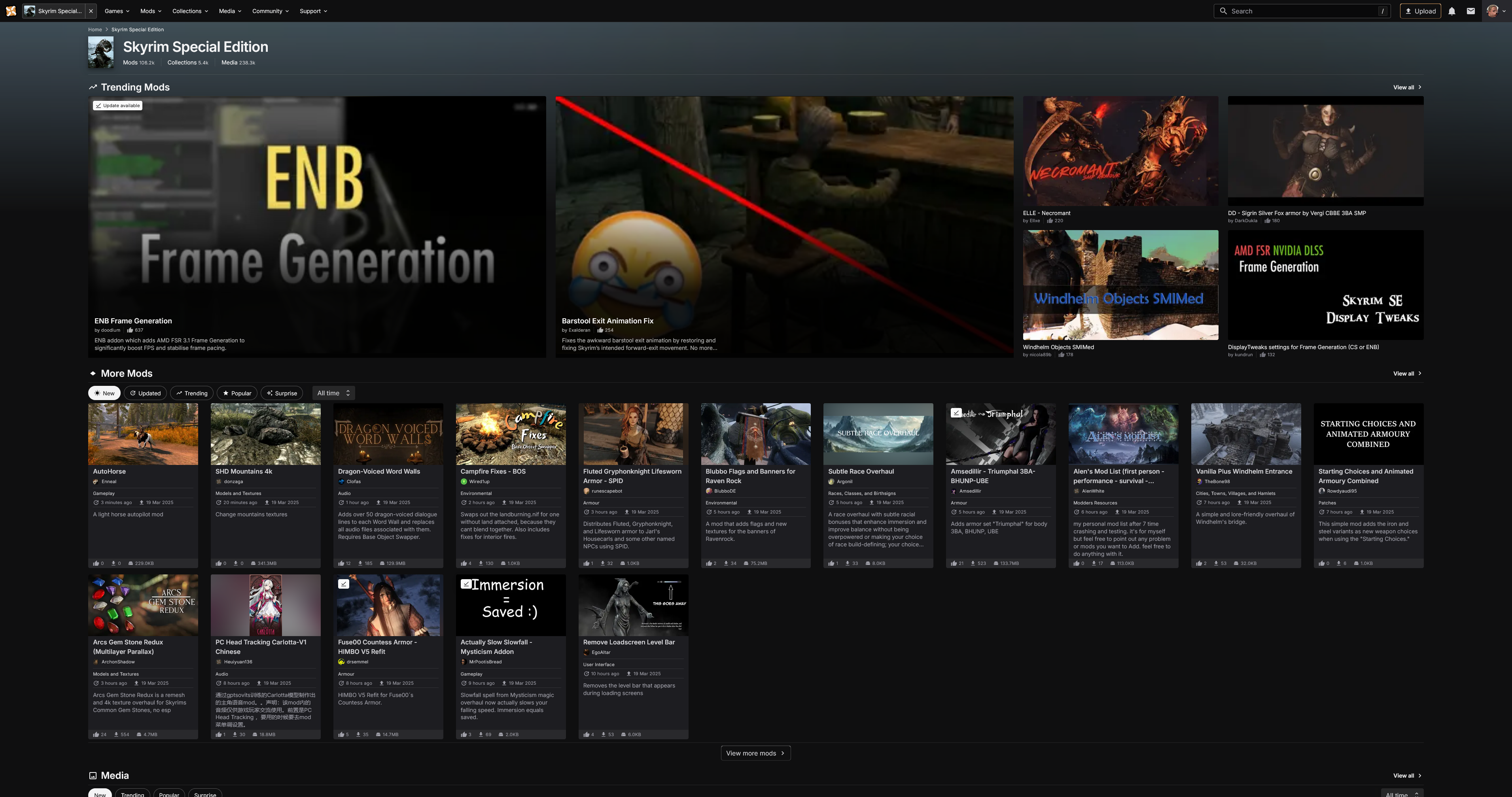
Task: Open the Collections 5.4k tab under the title
Action: (x=188, y=63)
